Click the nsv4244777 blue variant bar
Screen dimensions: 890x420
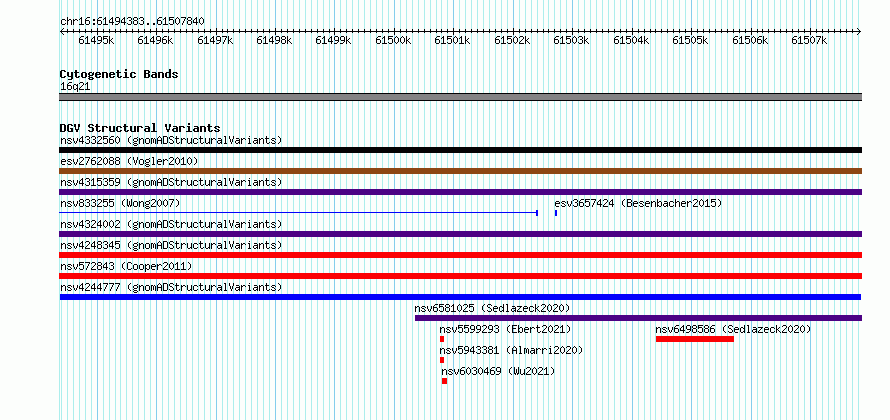(x=460, y=297)
